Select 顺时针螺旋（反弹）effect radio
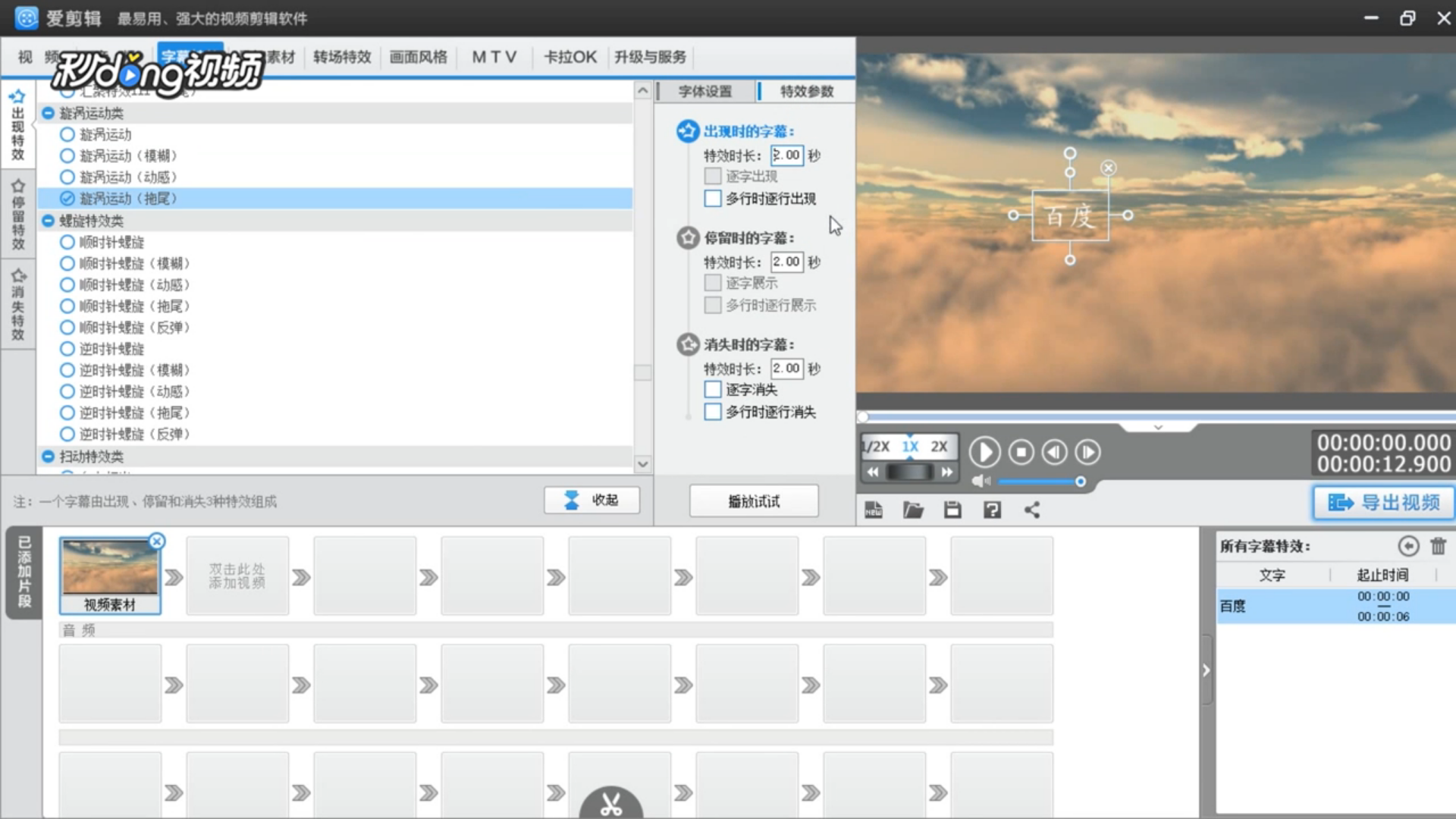Image resolution: width=1456 pixels, height=819 pixels. [x=67, y=328]
